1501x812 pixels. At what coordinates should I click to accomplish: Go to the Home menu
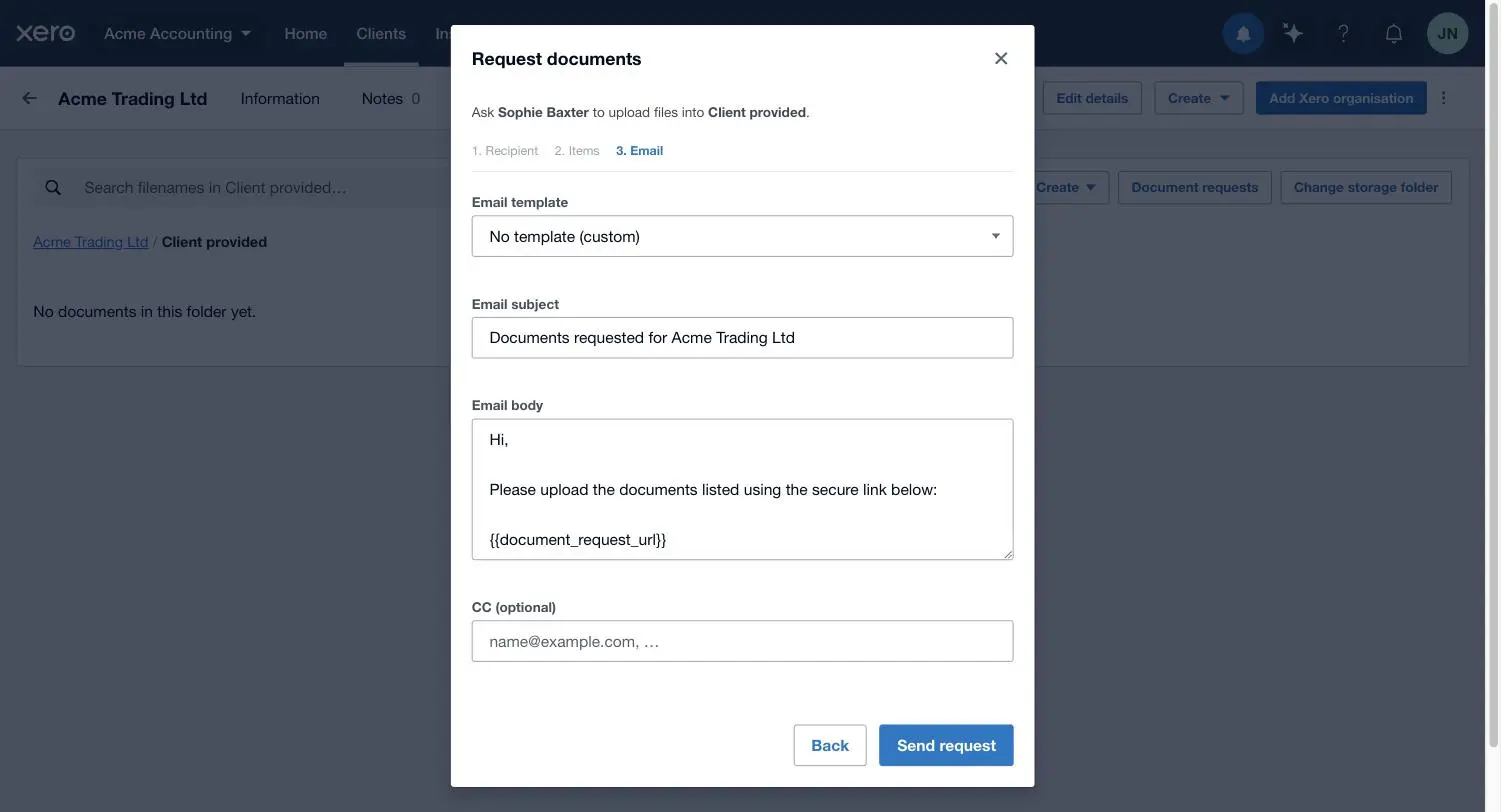click(305, 33)
